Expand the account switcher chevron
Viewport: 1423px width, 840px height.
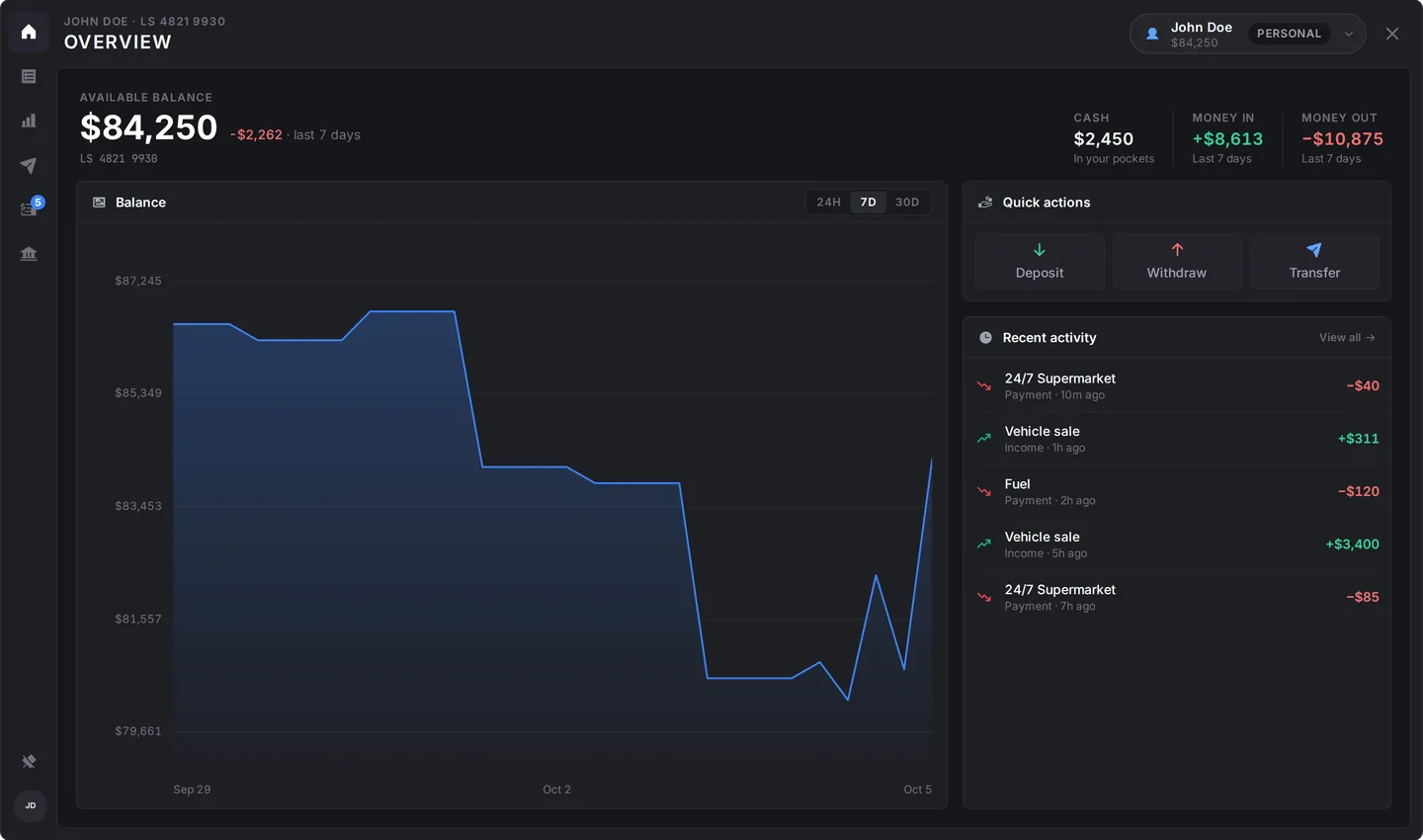coord(1348,34)
